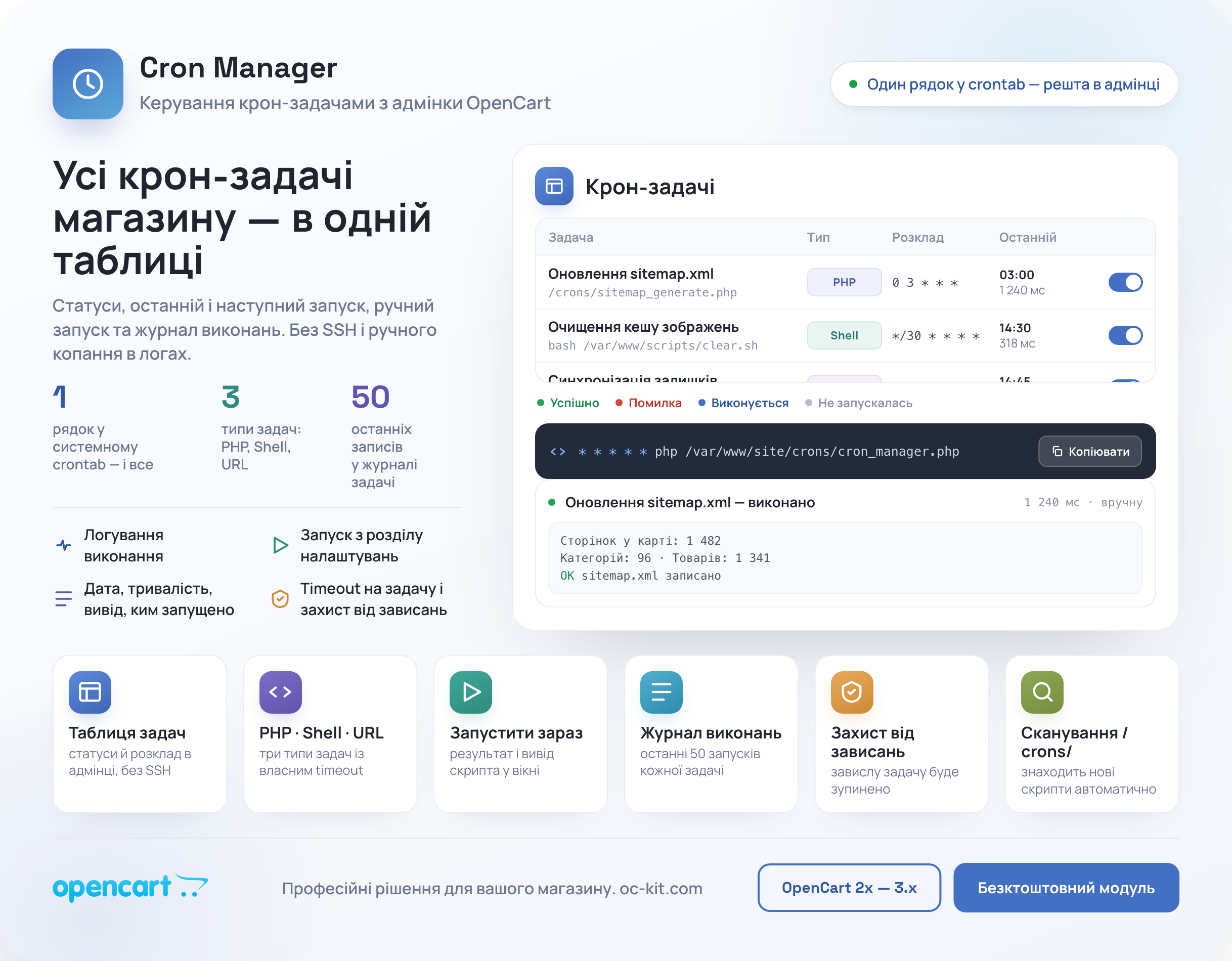Click the Запустити зараз play icon
Screen dimensions: 1232x961
click(x=471, y=692)
